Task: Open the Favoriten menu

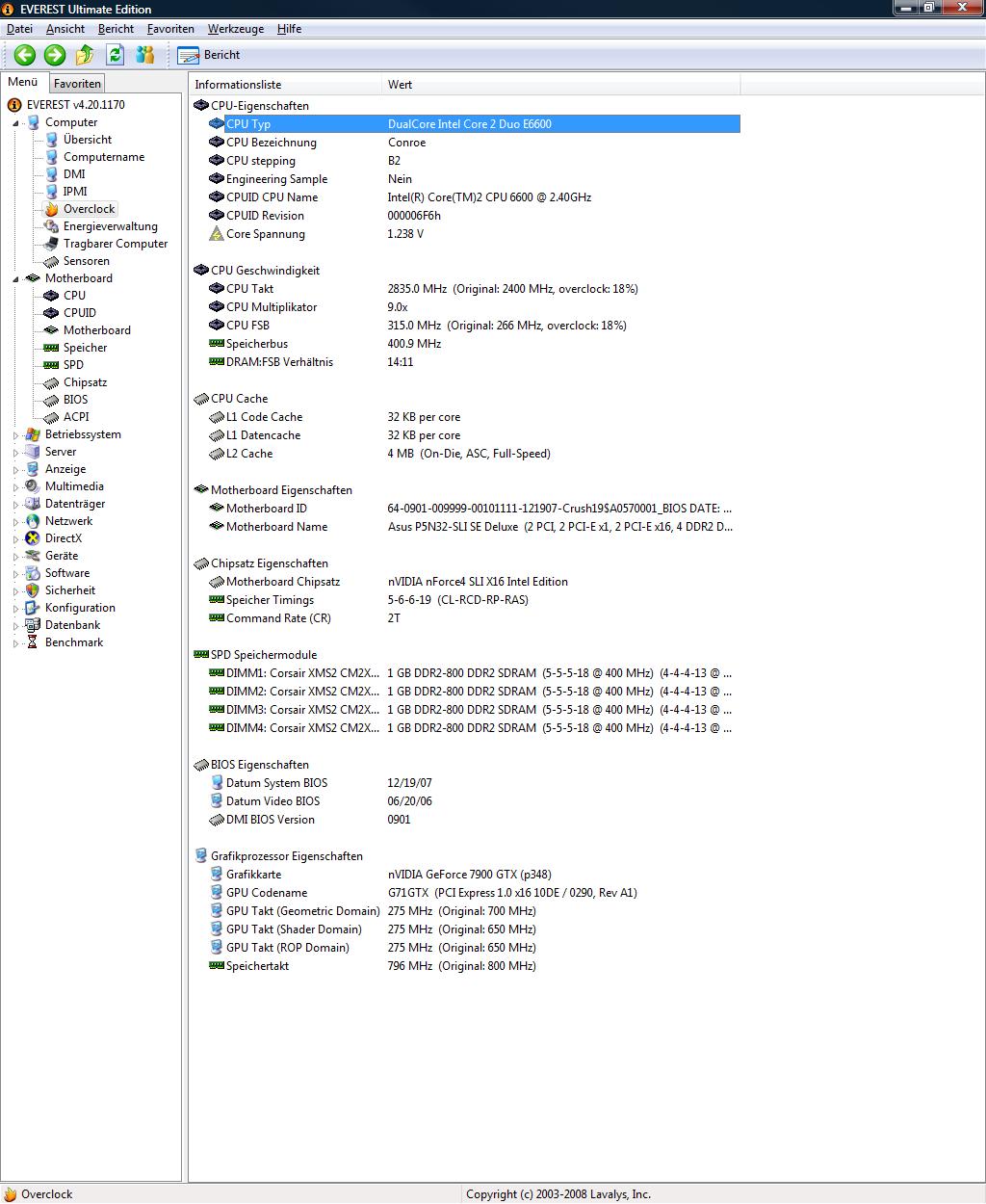Action: pyautogui.click(x=170, y=29)
